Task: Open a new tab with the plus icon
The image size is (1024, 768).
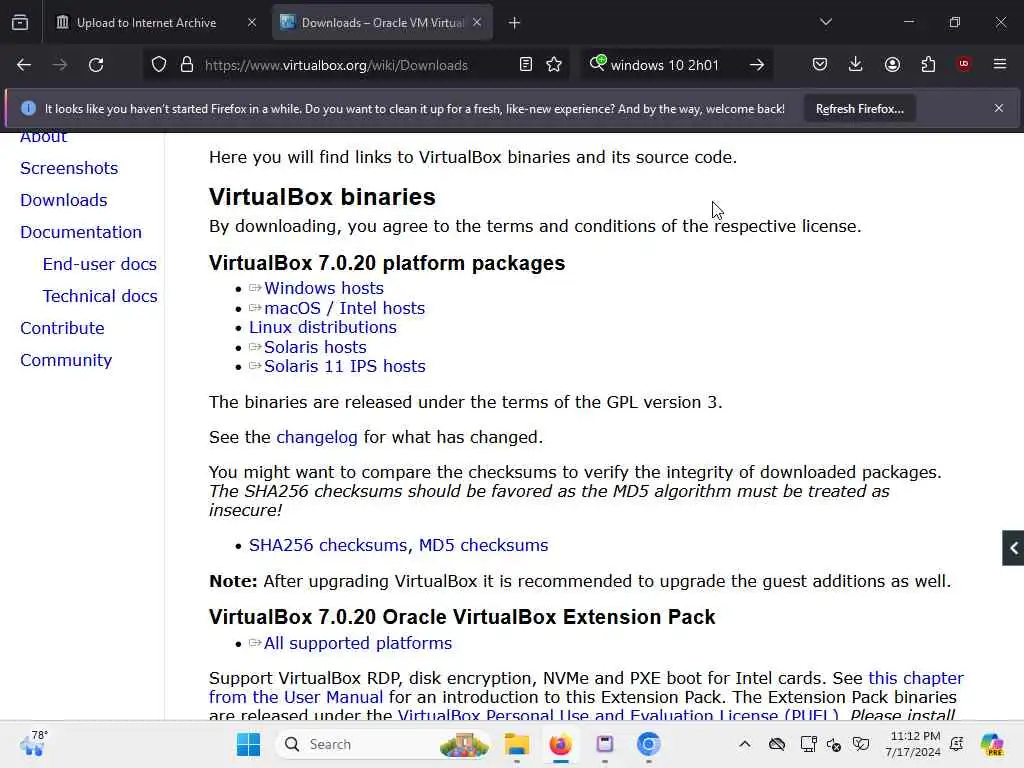Action: click(x=514, y=23)
